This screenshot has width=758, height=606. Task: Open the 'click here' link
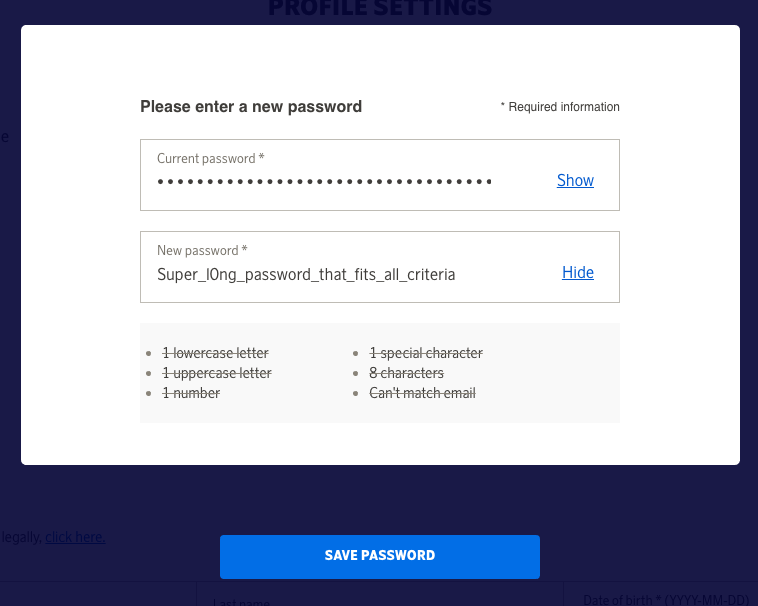pyautogui.click(x=75, y=537)
